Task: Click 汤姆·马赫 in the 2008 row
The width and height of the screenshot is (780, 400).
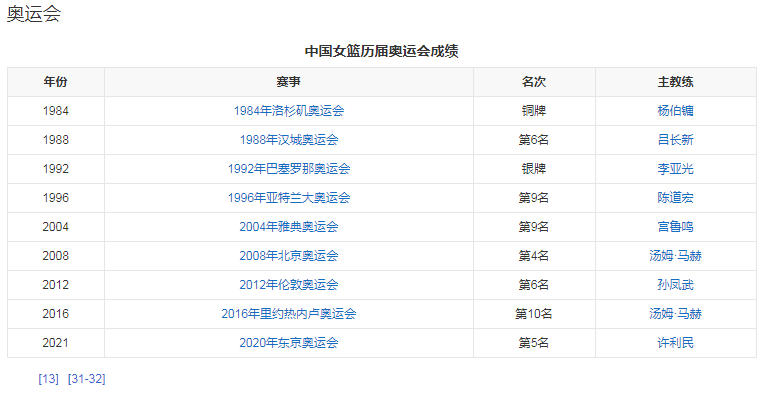Action: (675, 256)
